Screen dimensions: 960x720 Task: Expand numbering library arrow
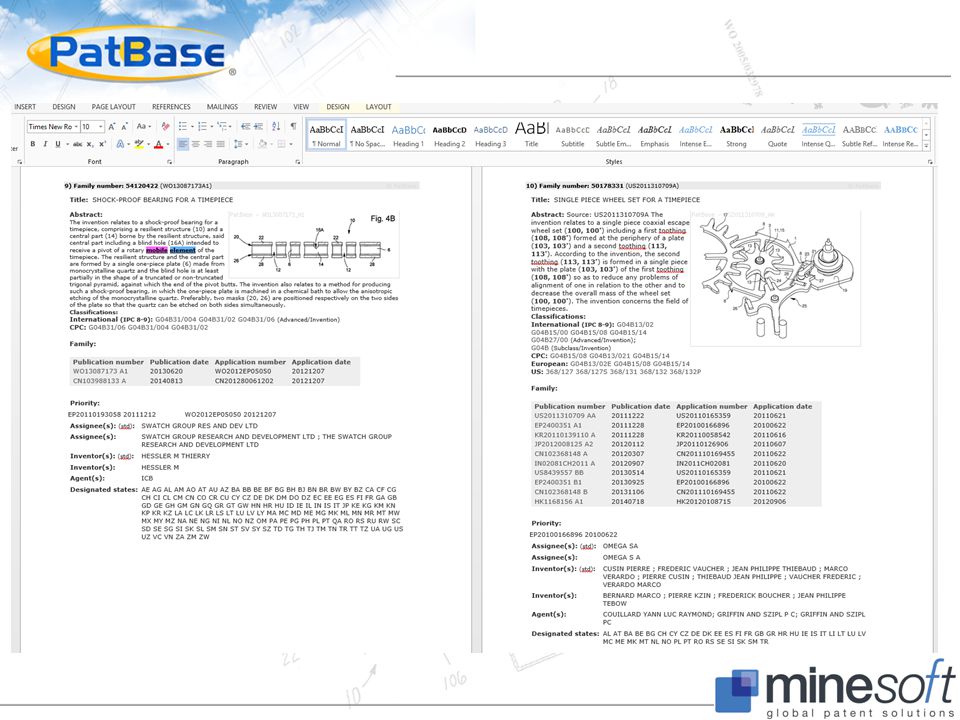[x=212, y=126]
